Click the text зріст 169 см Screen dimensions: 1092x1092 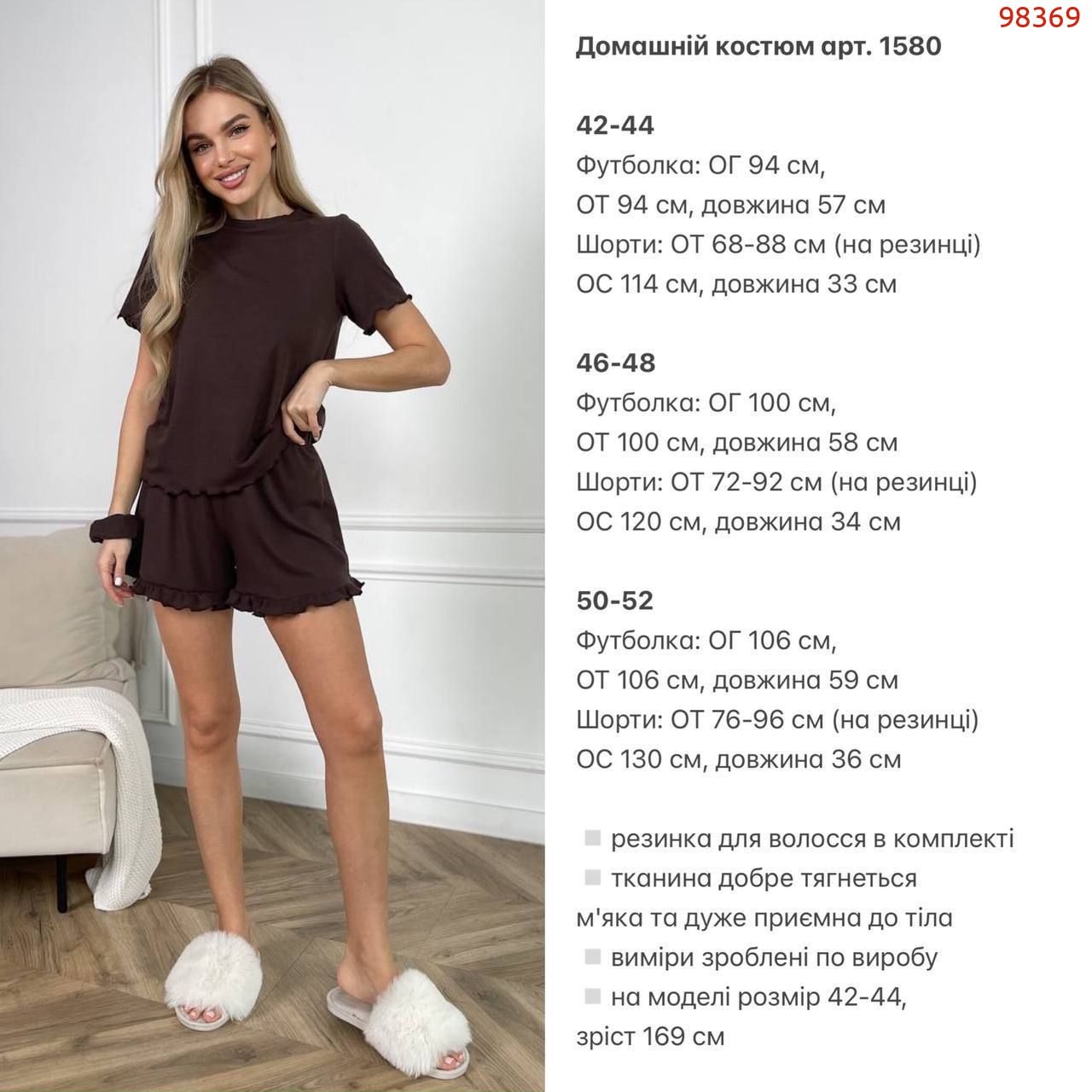click(x=651, y=1037)
